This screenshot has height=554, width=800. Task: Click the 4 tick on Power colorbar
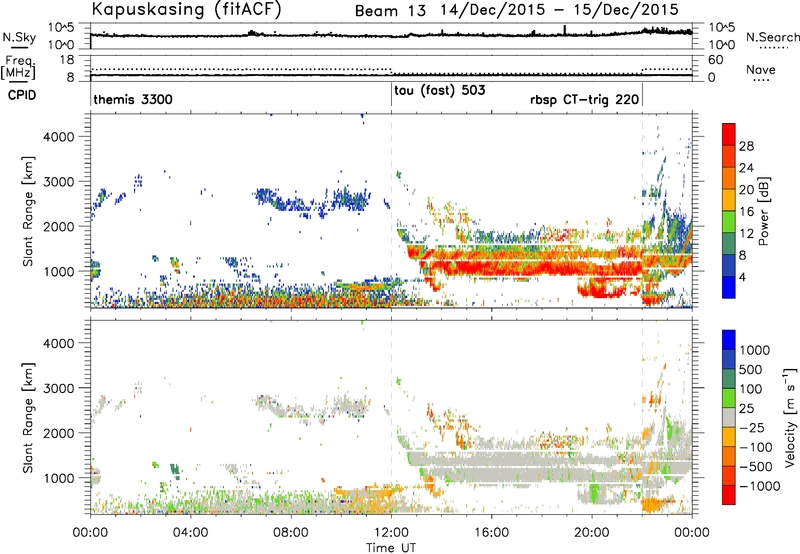click(x=743, y=277)
